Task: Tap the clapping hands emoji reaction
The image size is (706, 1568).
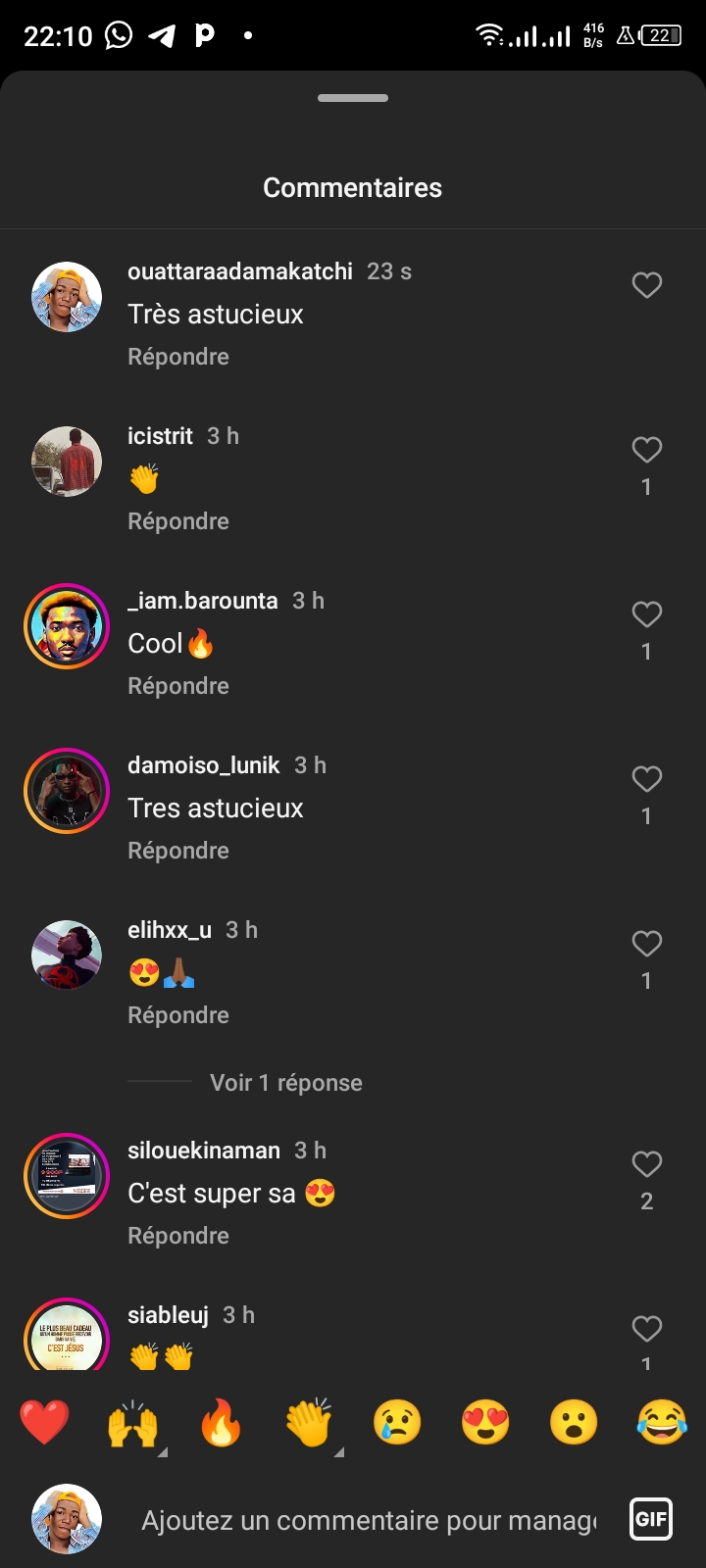Action: (x=309, y=1422)
